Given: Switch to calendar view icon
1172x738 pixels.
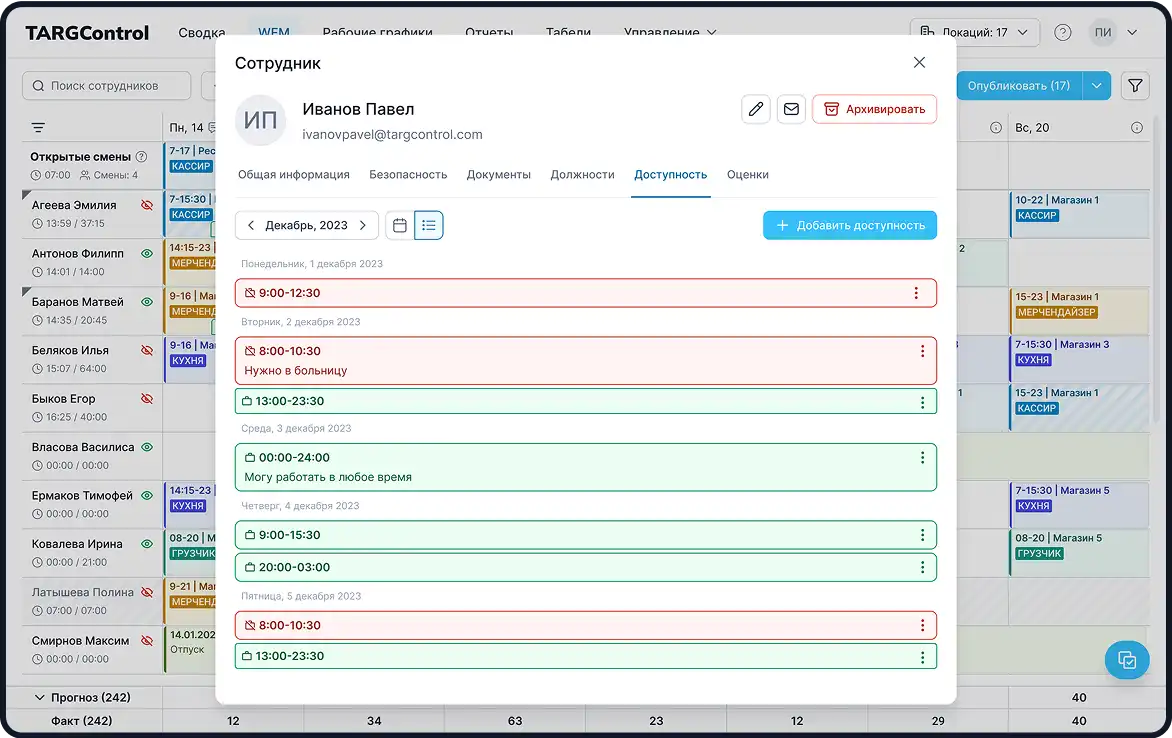Looking at the screenshot, I should pyautogui.click(x=400, y=225).
